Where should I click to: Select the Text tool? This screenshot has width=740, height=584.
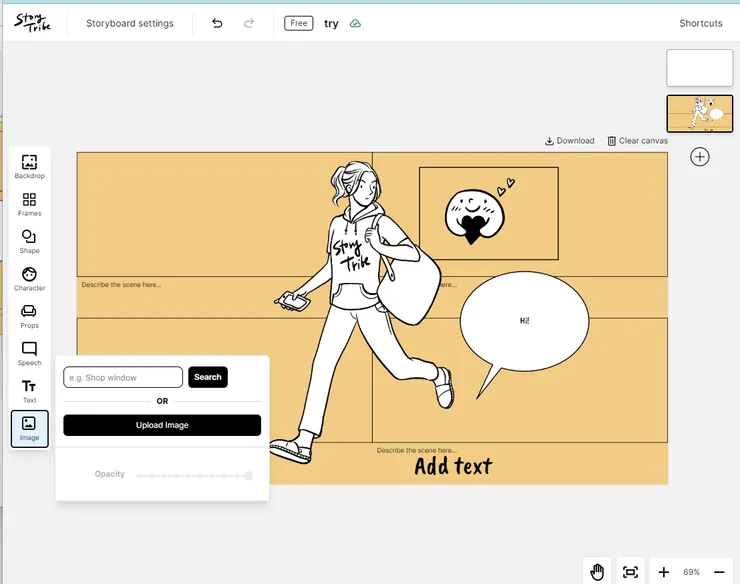pyautogui.click(x=29, y=390)
